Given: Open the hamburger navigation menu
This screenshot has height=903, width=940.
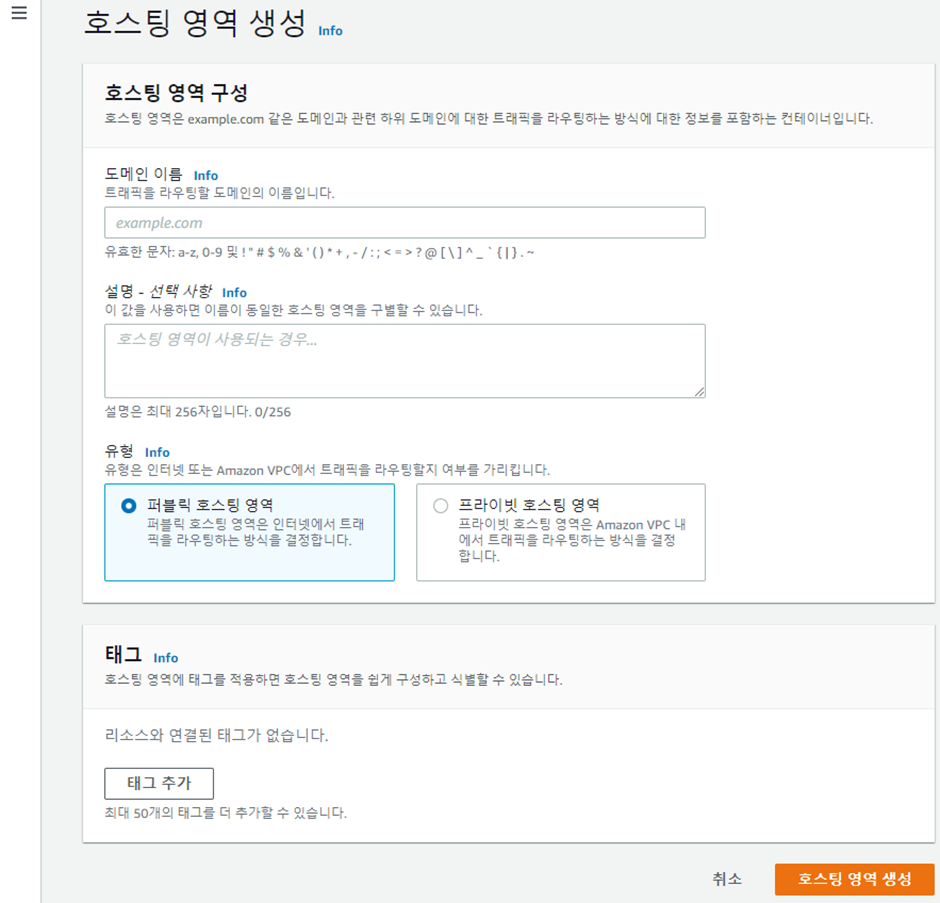Looking at the screenshot, I should coord(19,13).
